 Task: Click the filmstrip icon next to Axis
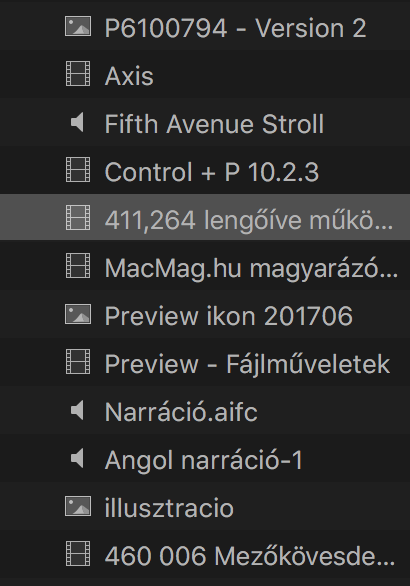pos(78,74)
